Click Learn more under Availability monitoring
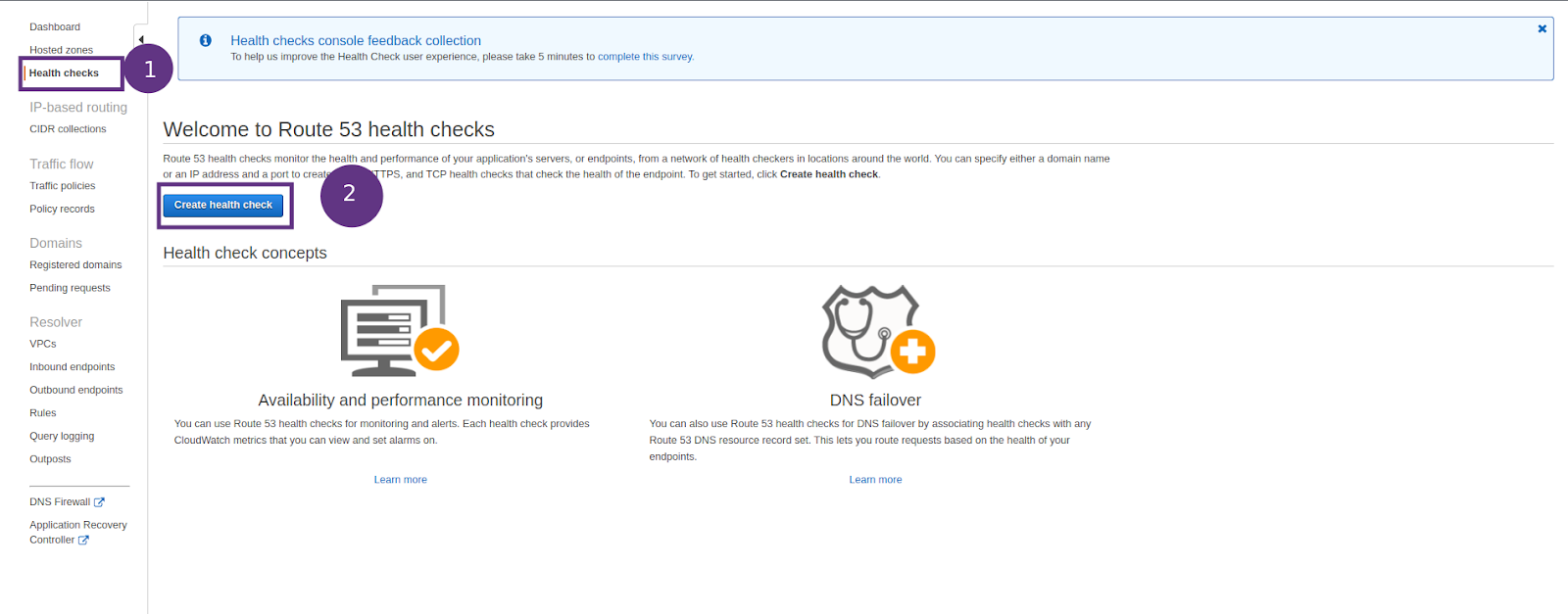This screenshot has height=614, width=1568. (400, 480)
